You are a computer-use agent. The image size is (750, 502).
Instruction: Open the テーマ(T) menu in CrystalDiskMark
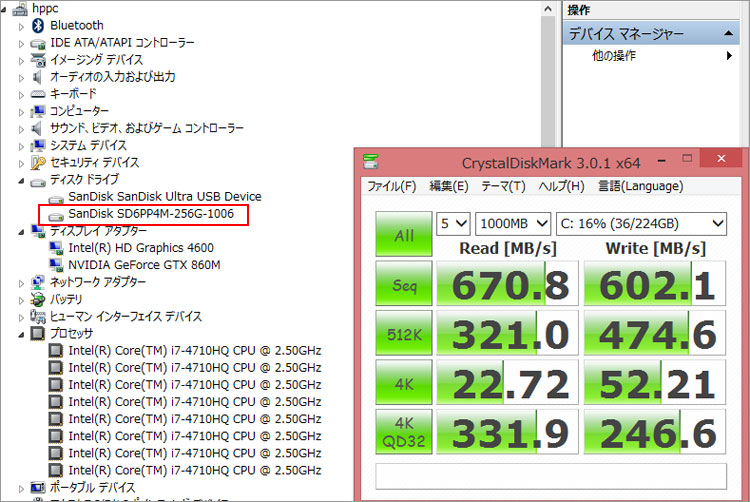pos(503,186)
